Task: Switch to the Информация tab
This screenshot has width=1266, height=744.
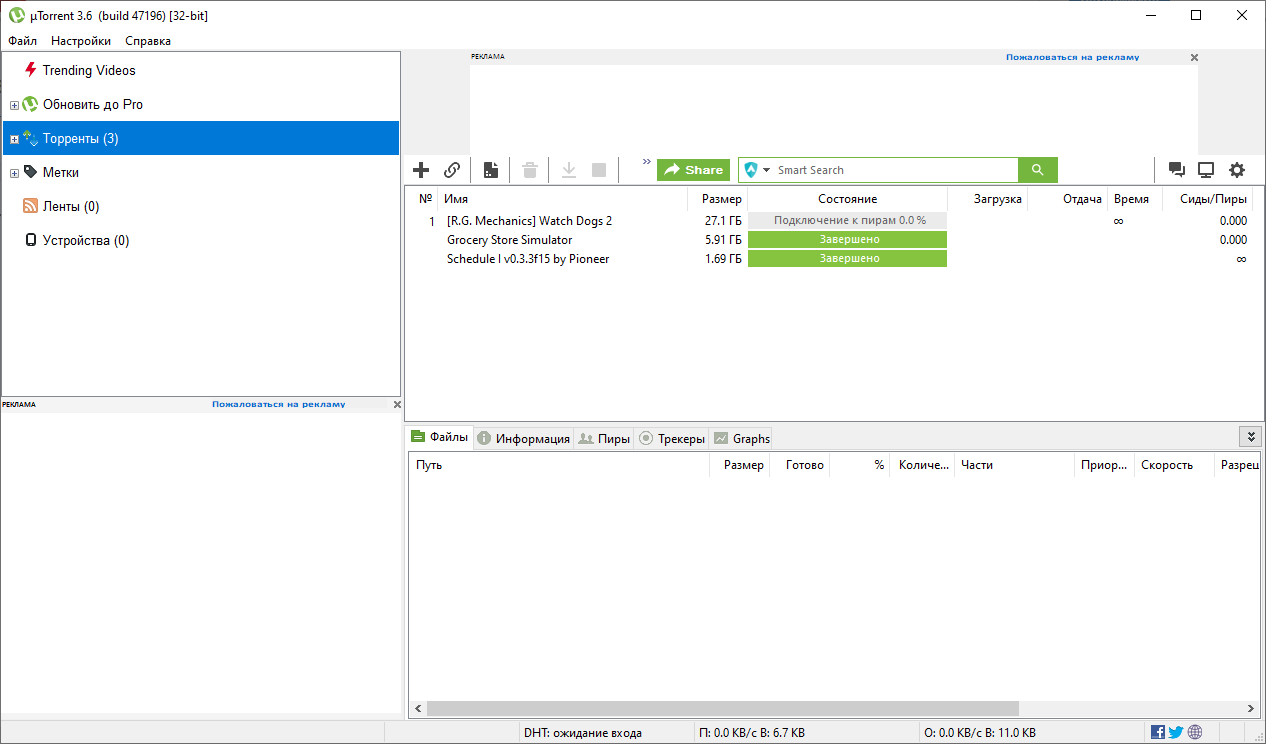Action: click(523, 438)
